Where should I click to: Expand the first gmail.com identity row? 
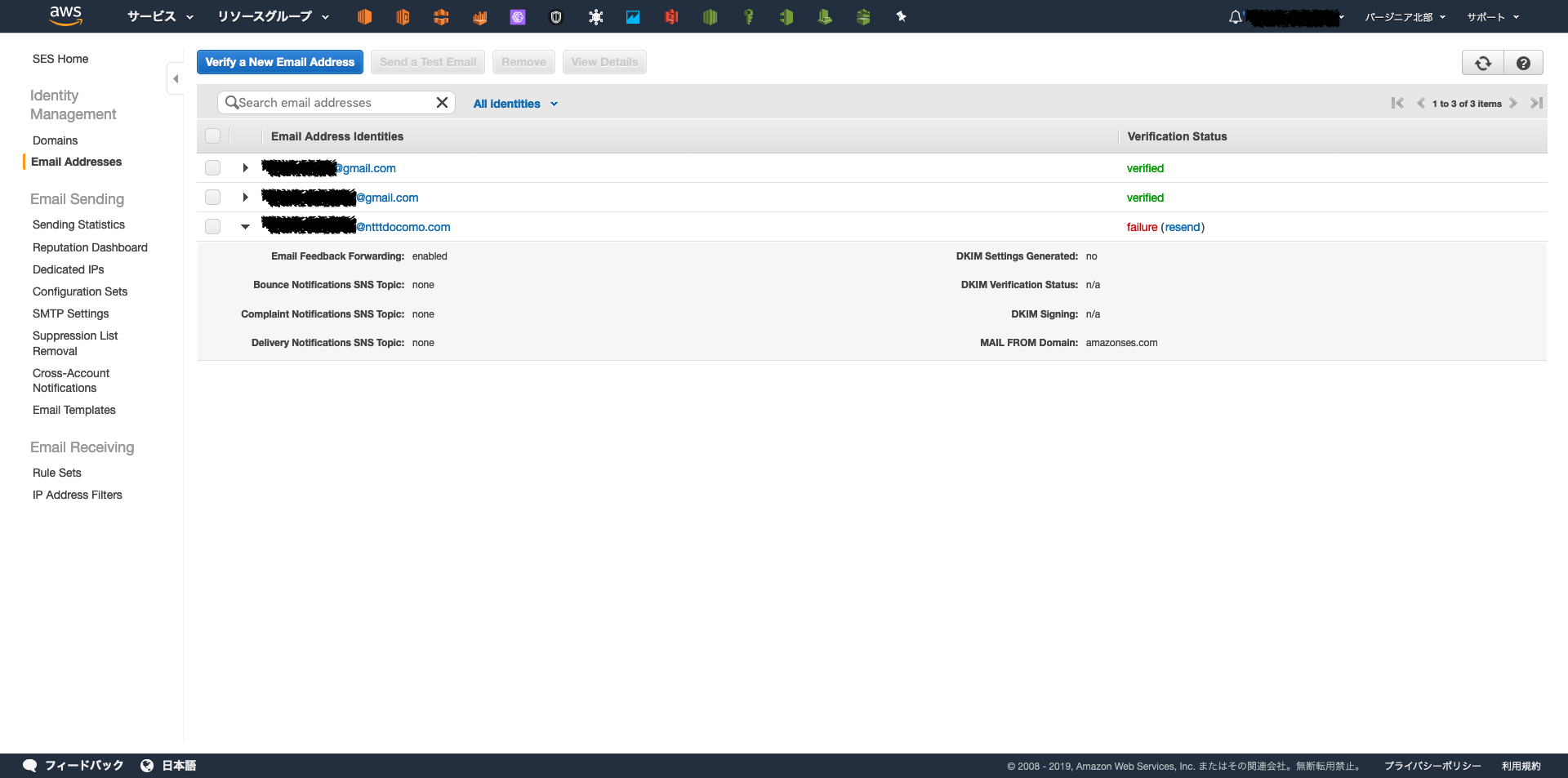point(245,167)
